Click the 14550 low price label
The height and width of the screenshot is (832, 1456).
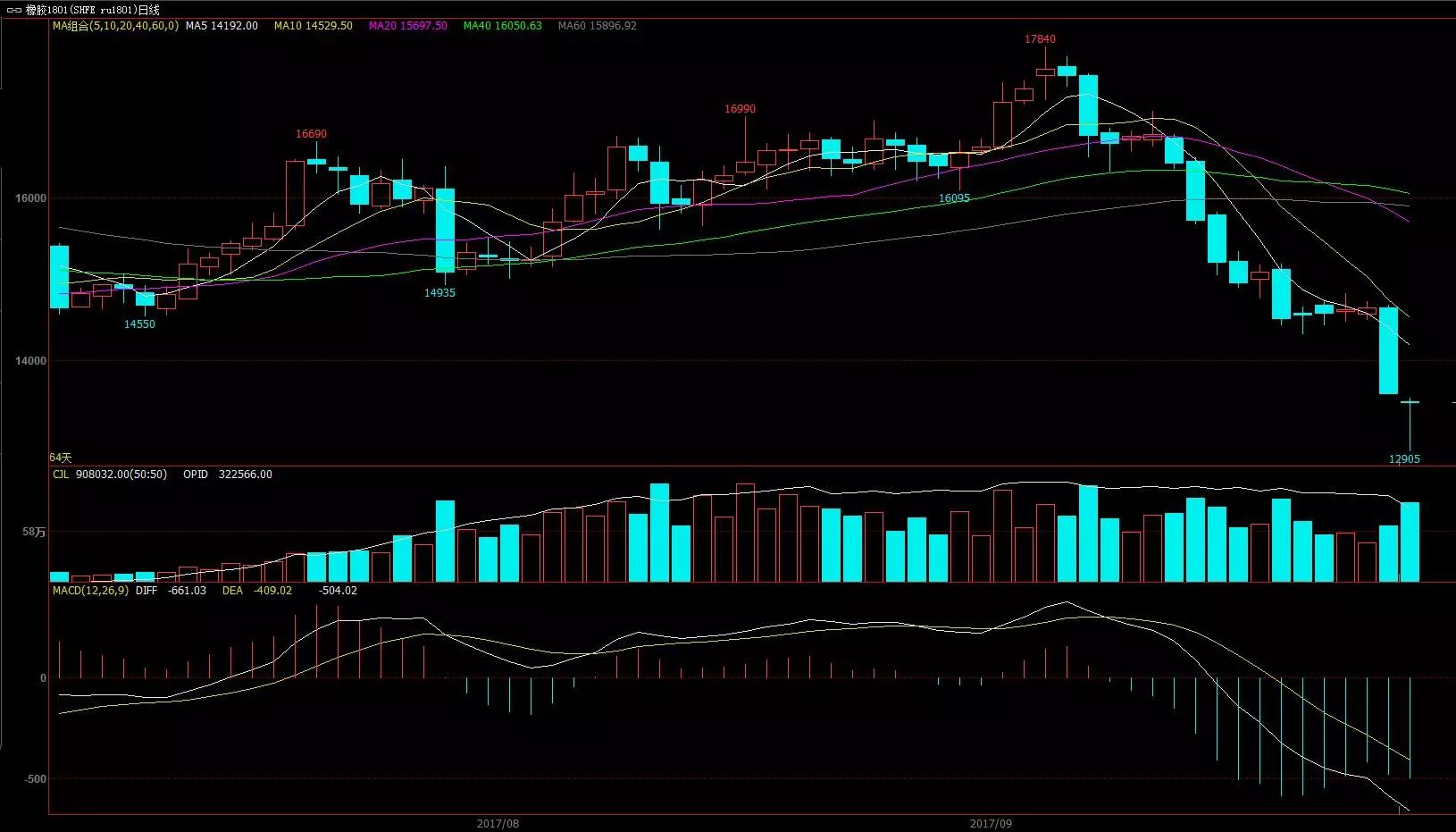pos(139,324)
